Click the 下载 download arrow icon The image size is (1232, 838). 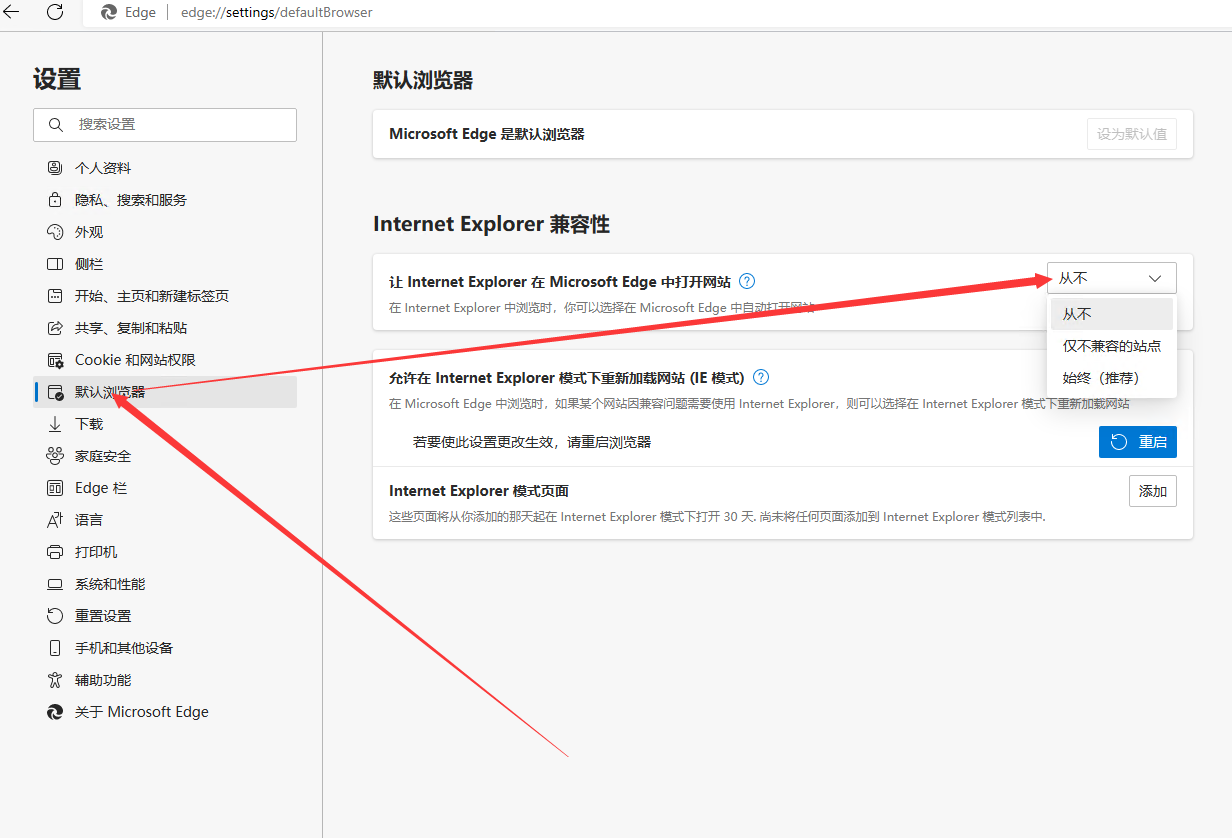pos(55,424)
